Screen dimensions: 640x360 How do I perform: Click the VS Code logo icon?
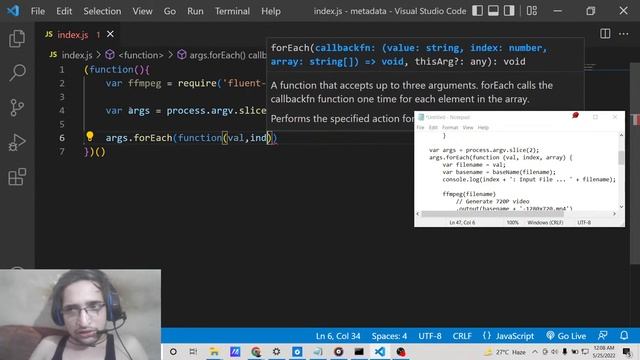click(x=13, y=11)
